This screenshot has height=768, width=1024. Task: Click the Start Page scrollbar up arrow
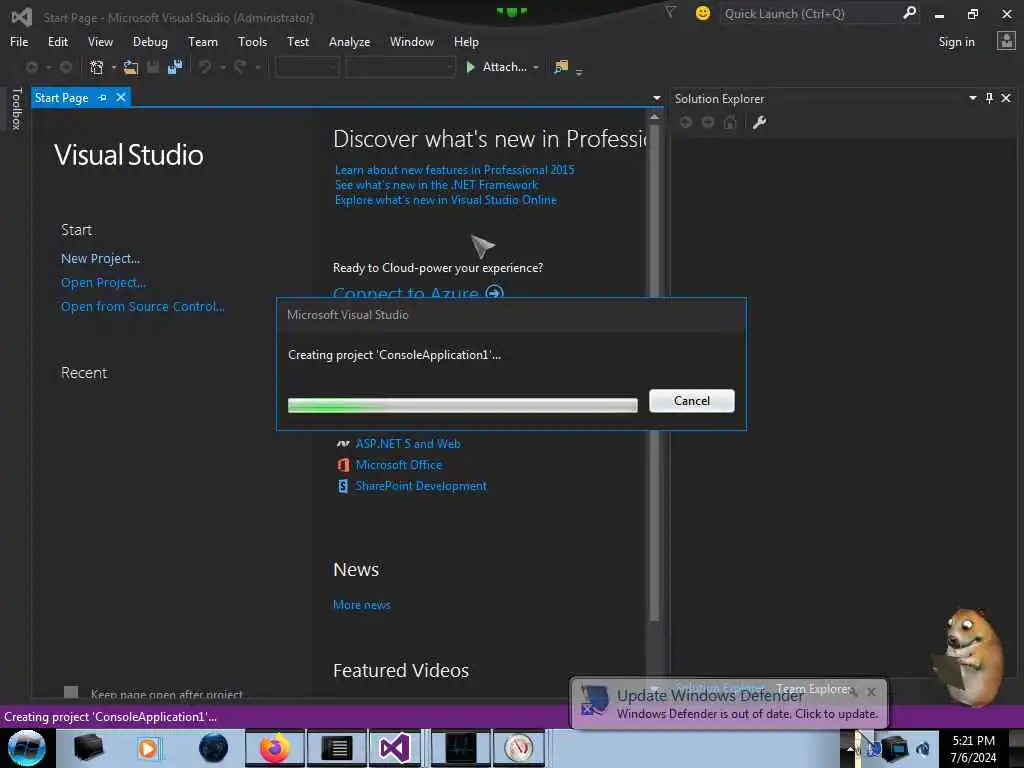pyautogui.click(x=654, y=116)
